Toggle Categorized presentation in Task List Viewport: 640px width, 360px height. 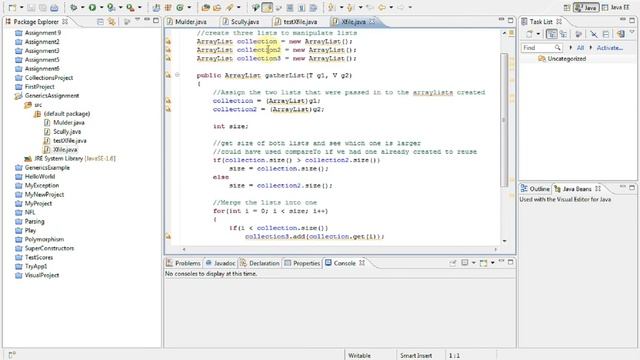[551, 34]
